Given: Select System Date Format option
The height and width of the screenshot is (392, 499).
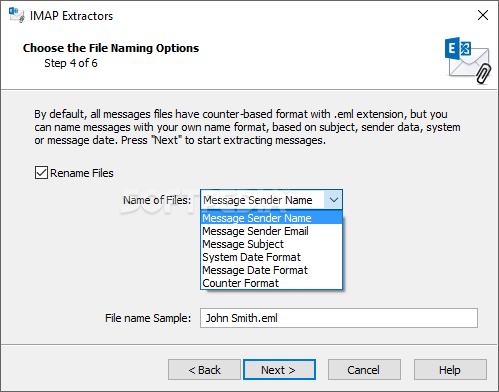Looking at the screenshot, I should click(271, 257).
